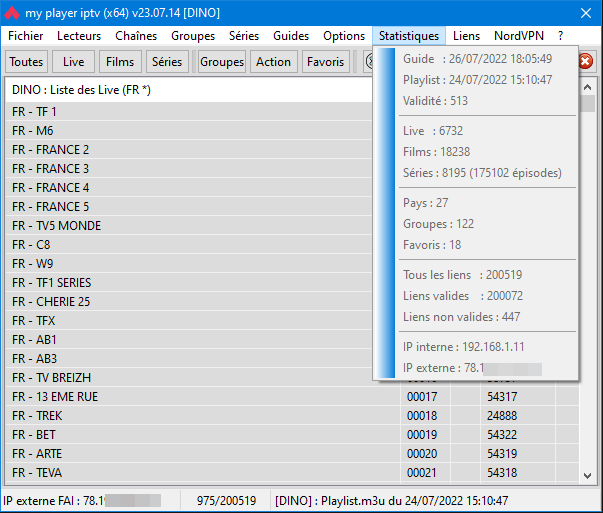The image size is (603, 513).
Task: Select the FR - M6 channel
Action: click(x=188, y=130)
